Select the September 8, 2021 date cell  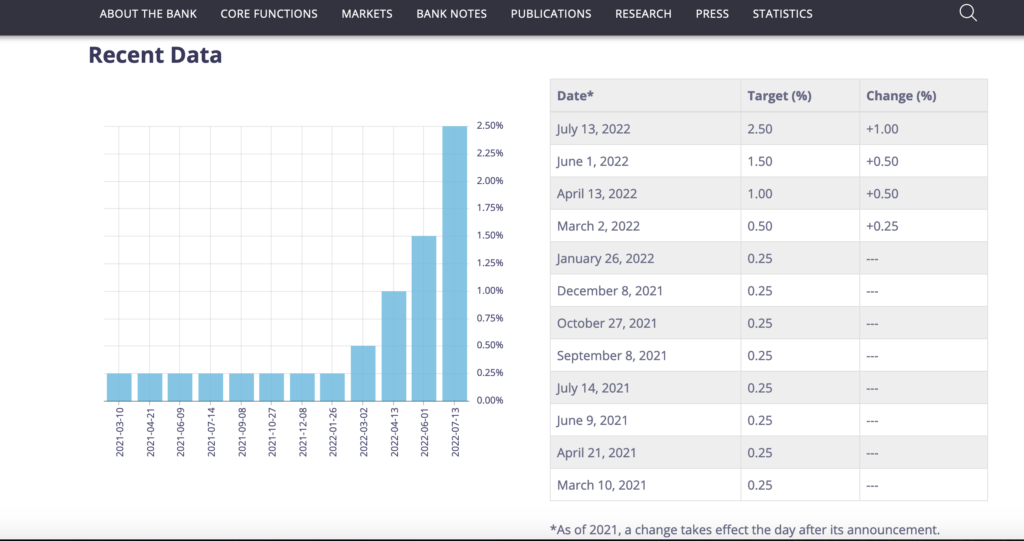pyautogui.click(x=645, y=355)
